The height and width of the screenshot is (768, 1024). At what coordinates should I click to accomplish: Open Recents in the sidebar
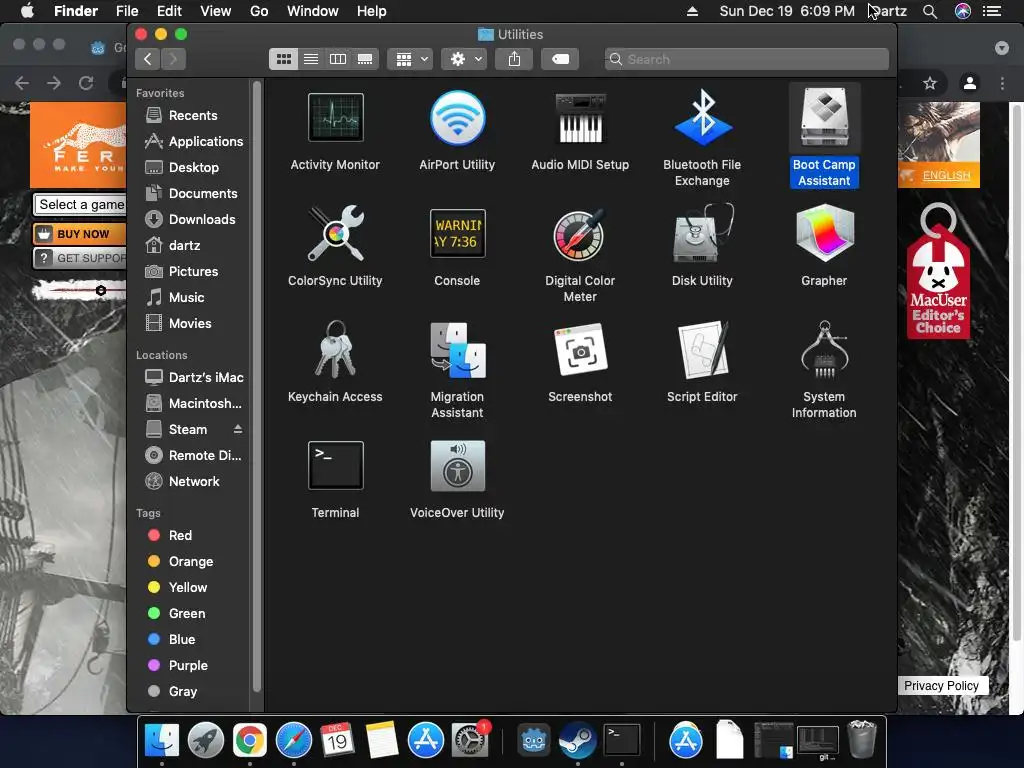point(193,116)
